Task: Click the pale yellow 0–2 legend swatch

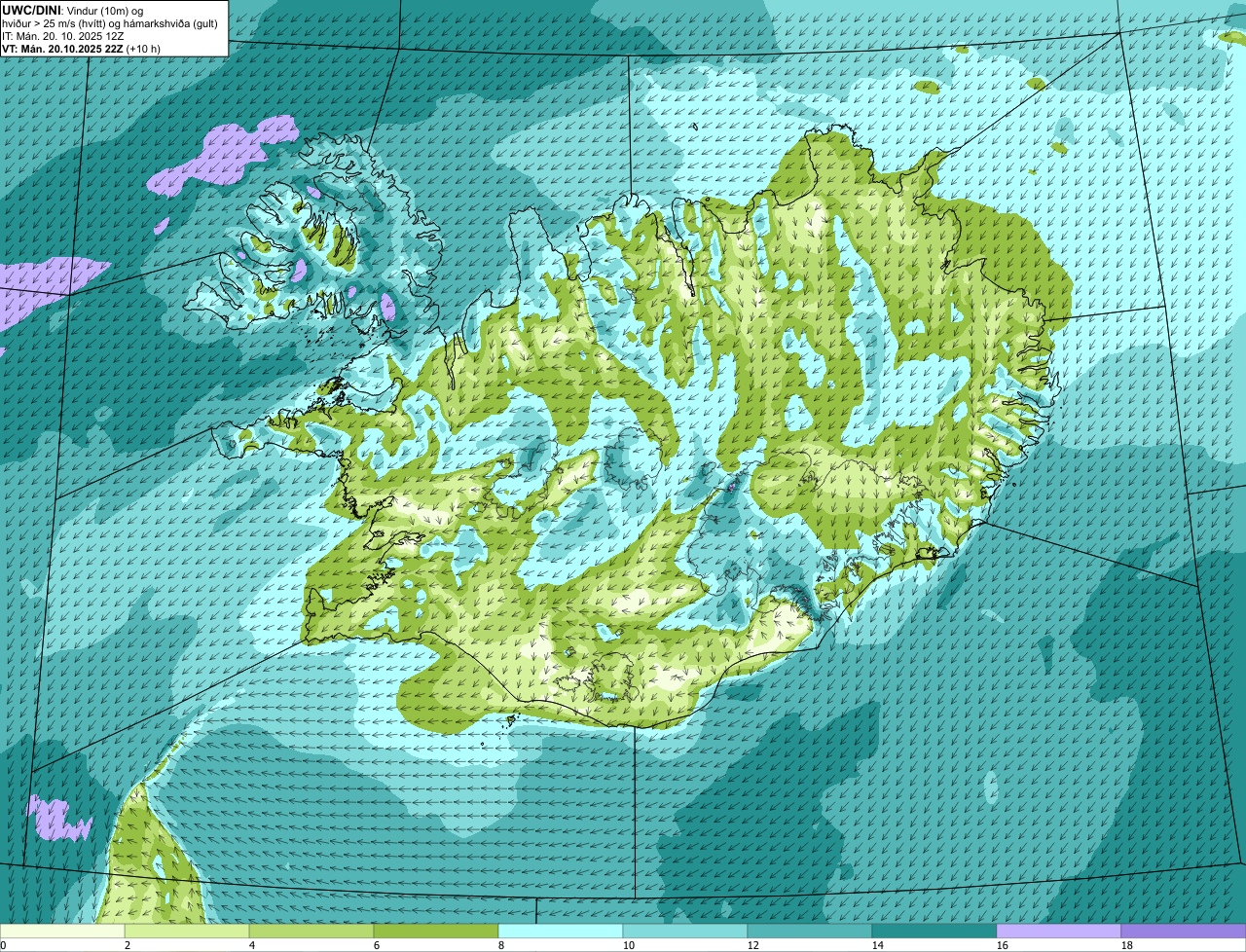Action: [x=62, y=931]
